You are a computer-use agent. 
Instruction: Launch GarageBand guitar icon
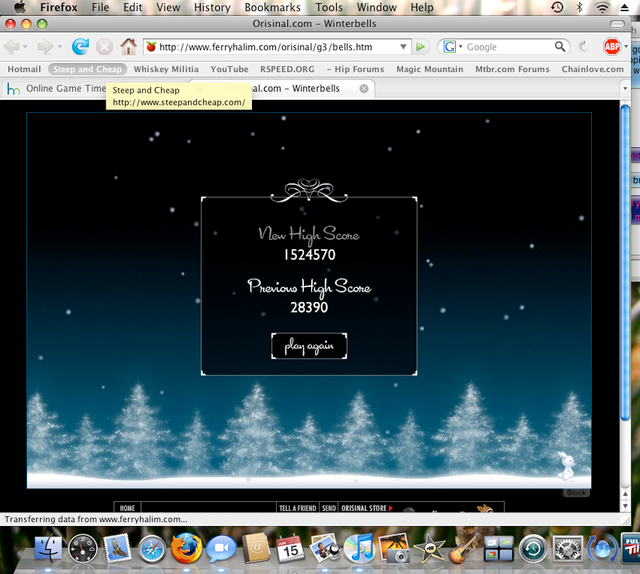(464, 548)
